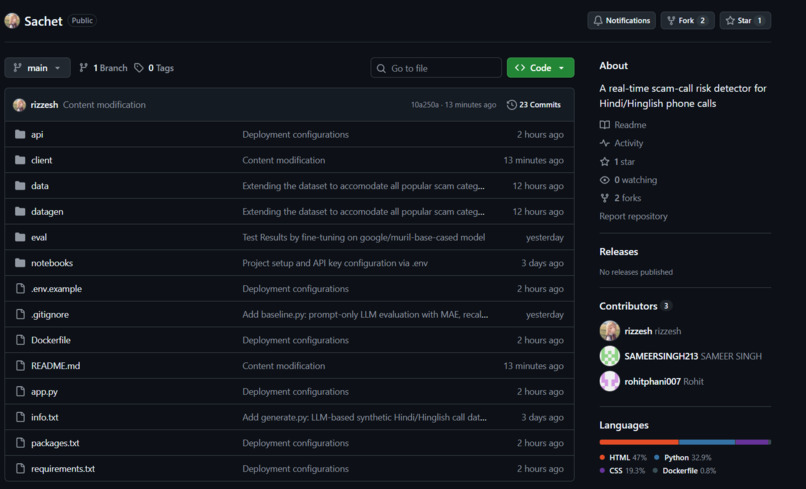Open the 0 Tags link

154,68
